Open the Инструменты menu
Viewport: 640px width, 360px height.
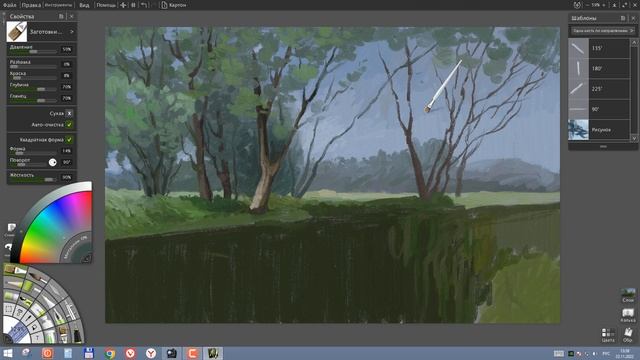coord(58,5)
